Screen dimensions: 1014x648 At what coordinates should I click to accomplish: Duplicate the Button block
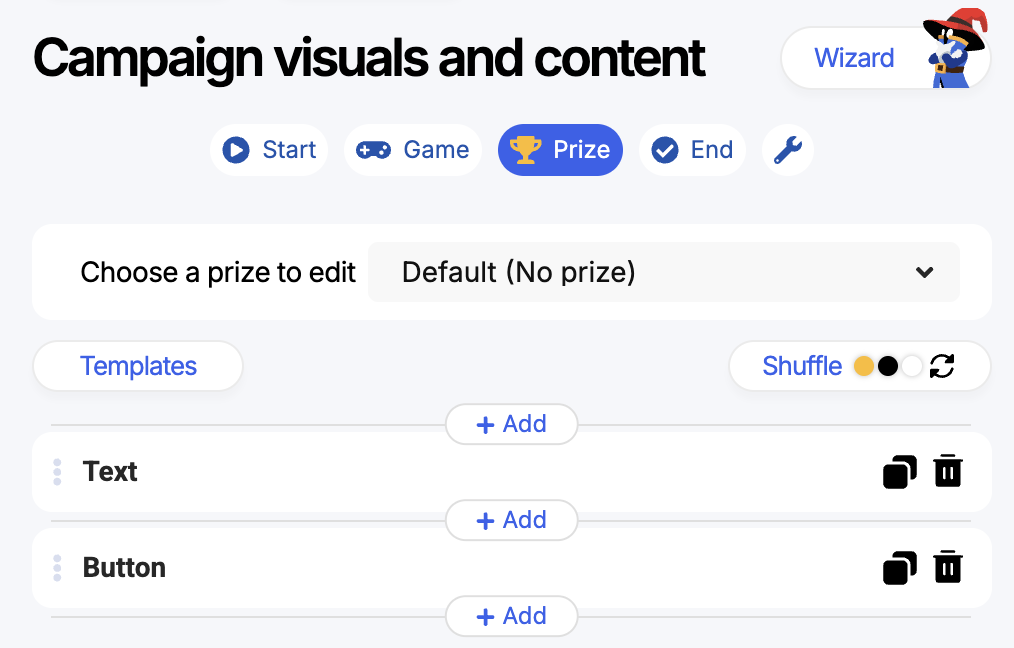[900, 568]
